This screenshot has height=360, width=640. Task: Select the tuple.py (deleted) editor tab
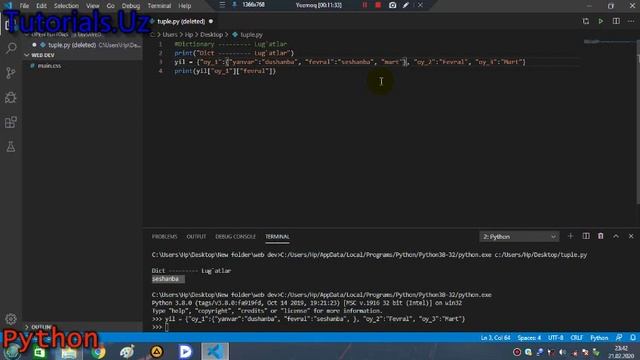181,21
